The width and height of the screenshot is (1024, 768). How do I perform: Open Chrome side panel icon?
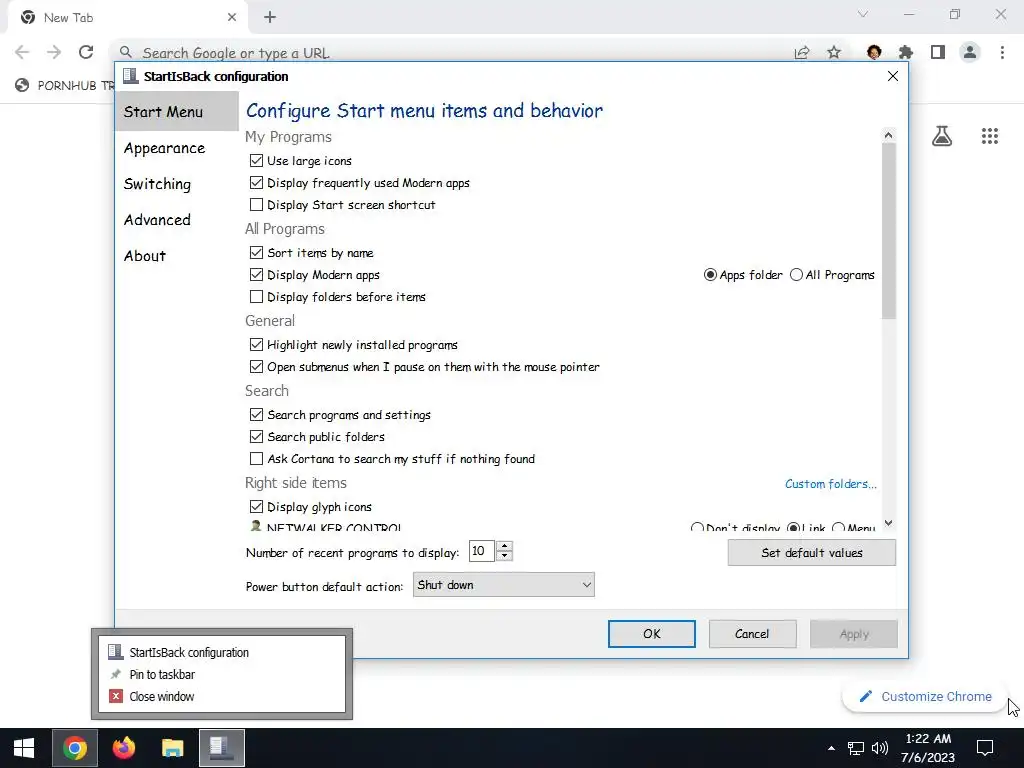[938, 52]
